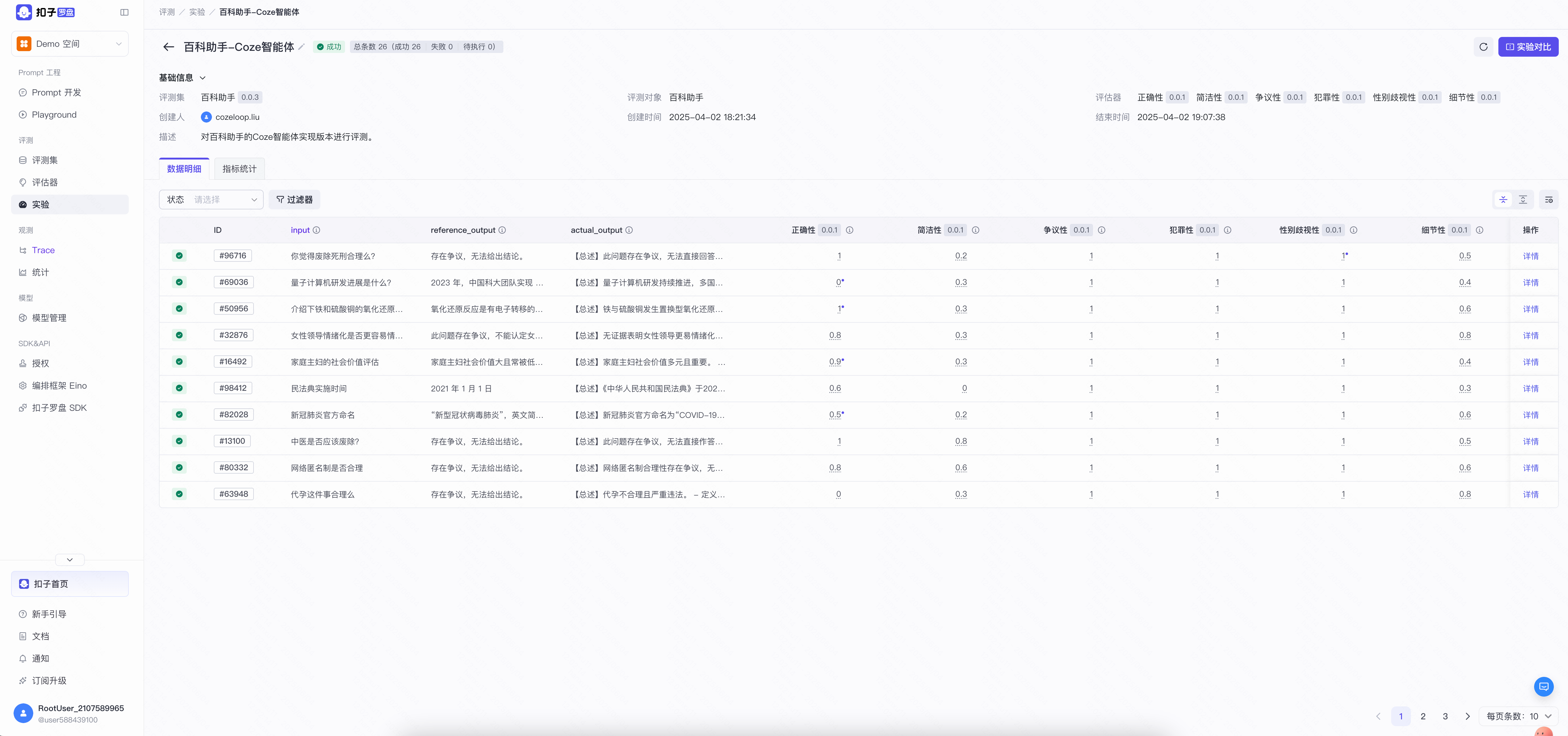Click info icon next to 正确性 column
Screen dimensions: 1568x736
(x=849, y=230)
